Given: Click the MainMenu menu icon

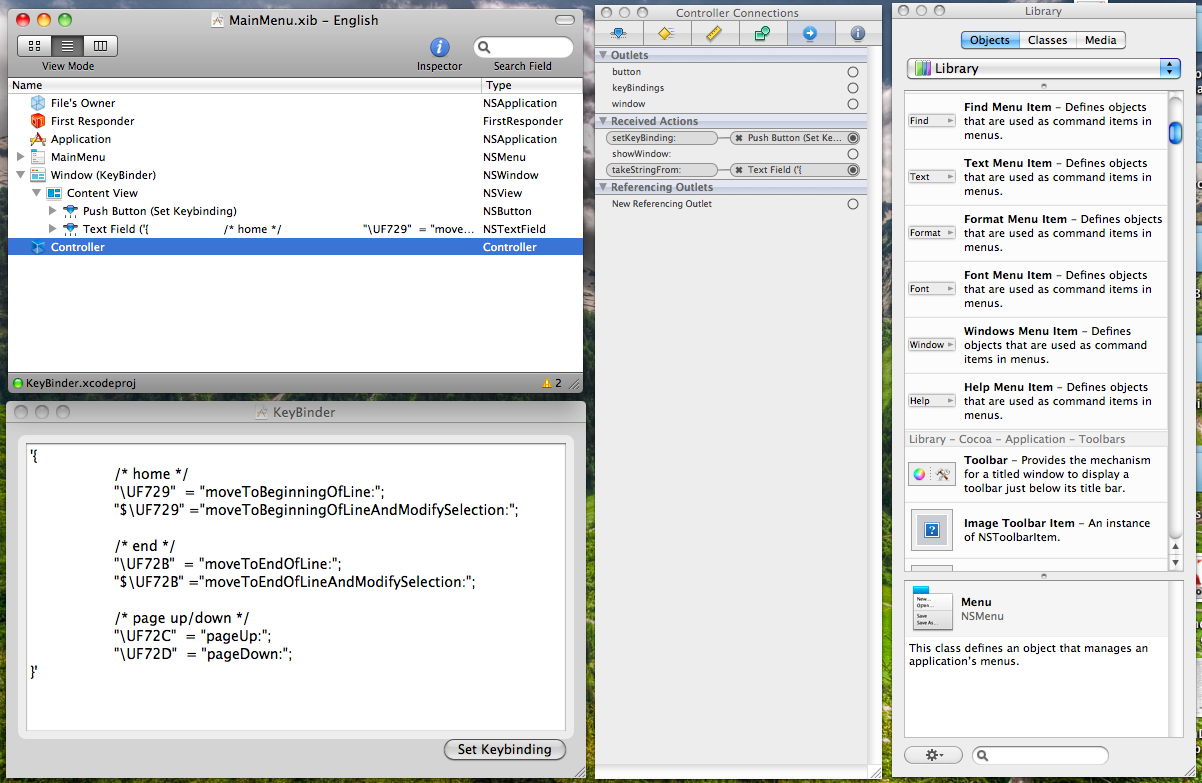Looking at the screenshot, I should [x=38, y=157].
